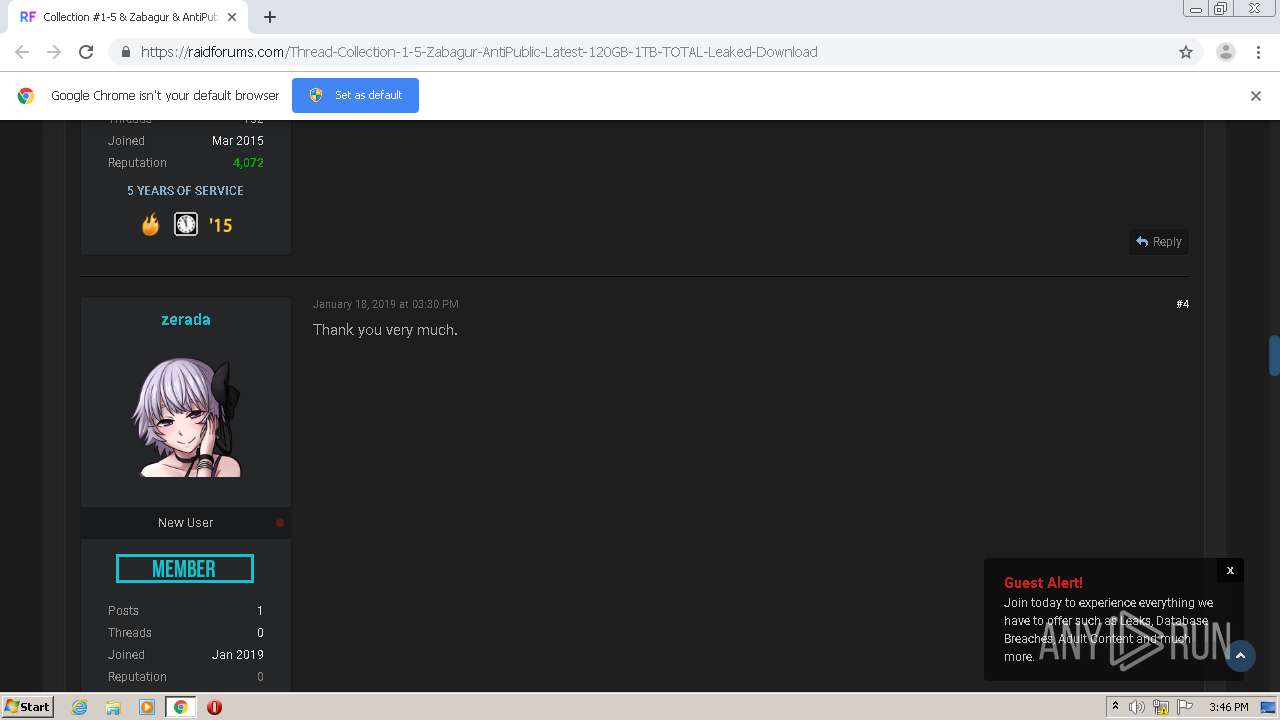Reload the raidforums page

(x=86, y=52)
